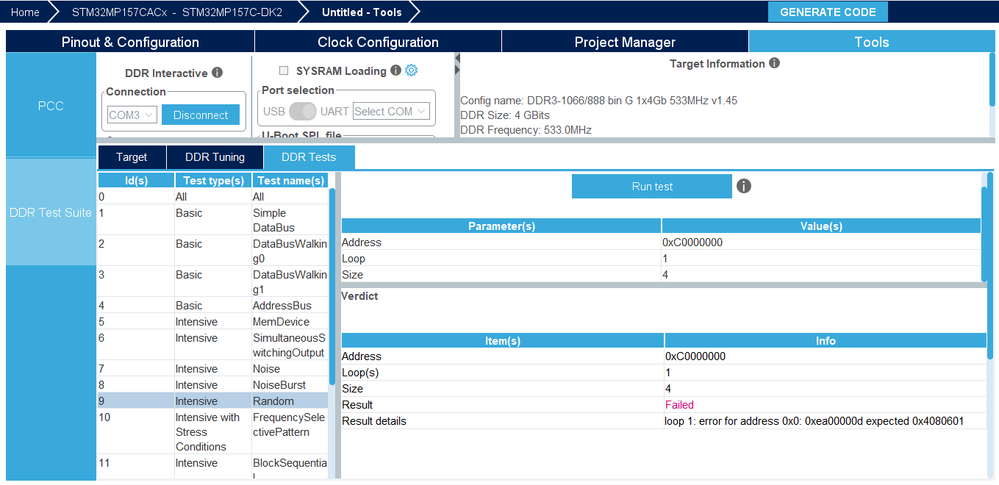This screenshot has height=485, width=999.
Task: Open SYSRAM Loading settings gear
Action: pyautogui.click(x=412, y=70)
